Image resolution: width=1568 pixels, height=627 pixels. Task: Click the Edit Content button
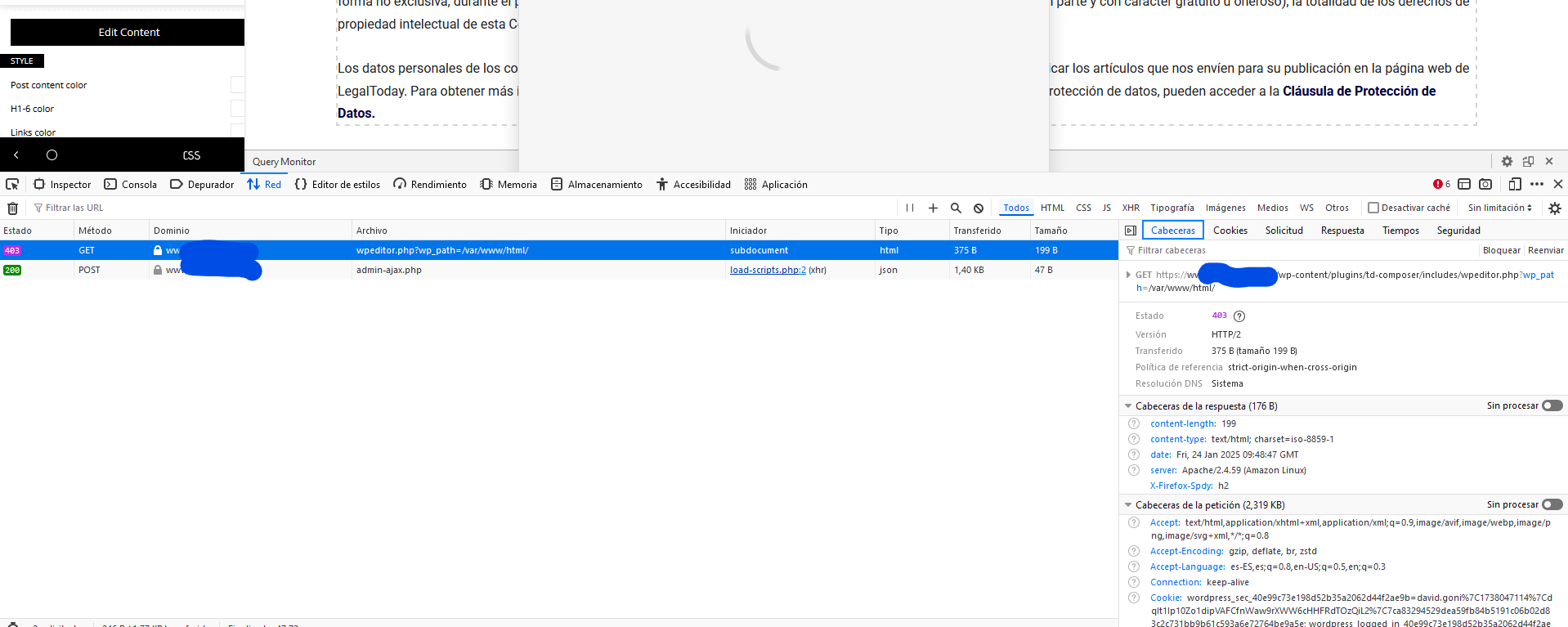(128, 32)
